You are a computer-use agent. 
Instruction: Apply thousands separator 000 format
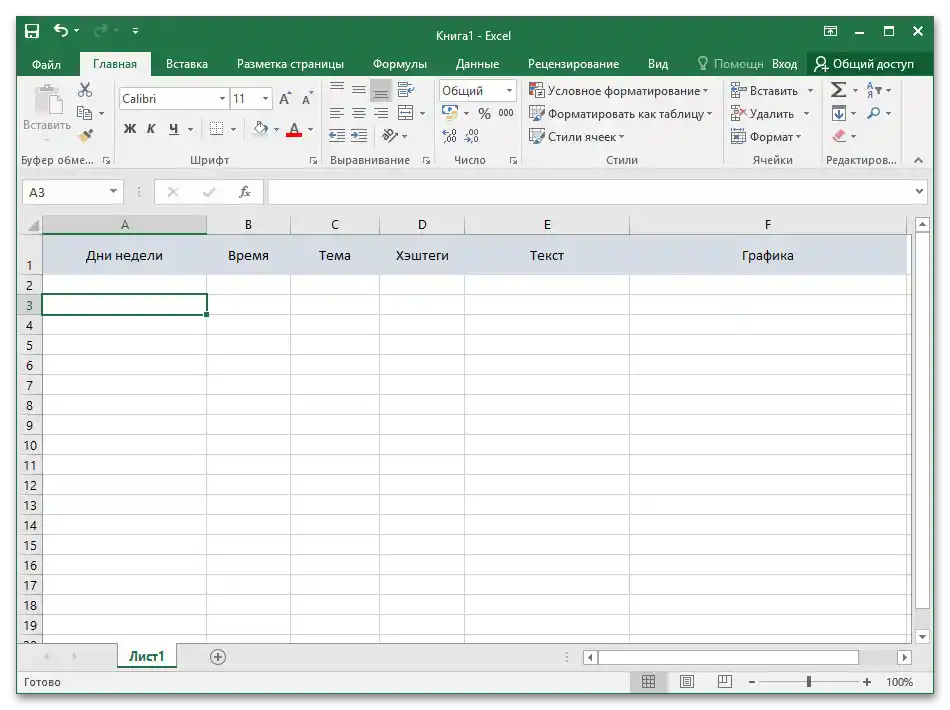(x=506, y=113)
